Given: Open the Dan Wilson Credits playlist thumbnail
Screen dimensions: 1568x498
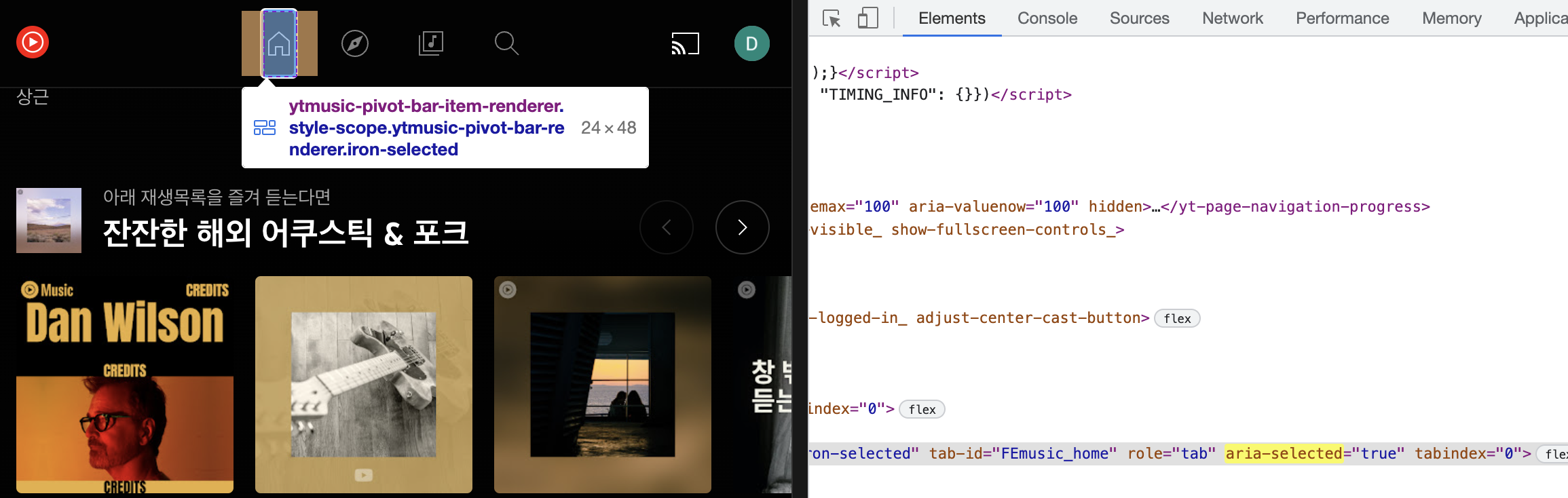Looking at the screenshot, I should [125, 385].
